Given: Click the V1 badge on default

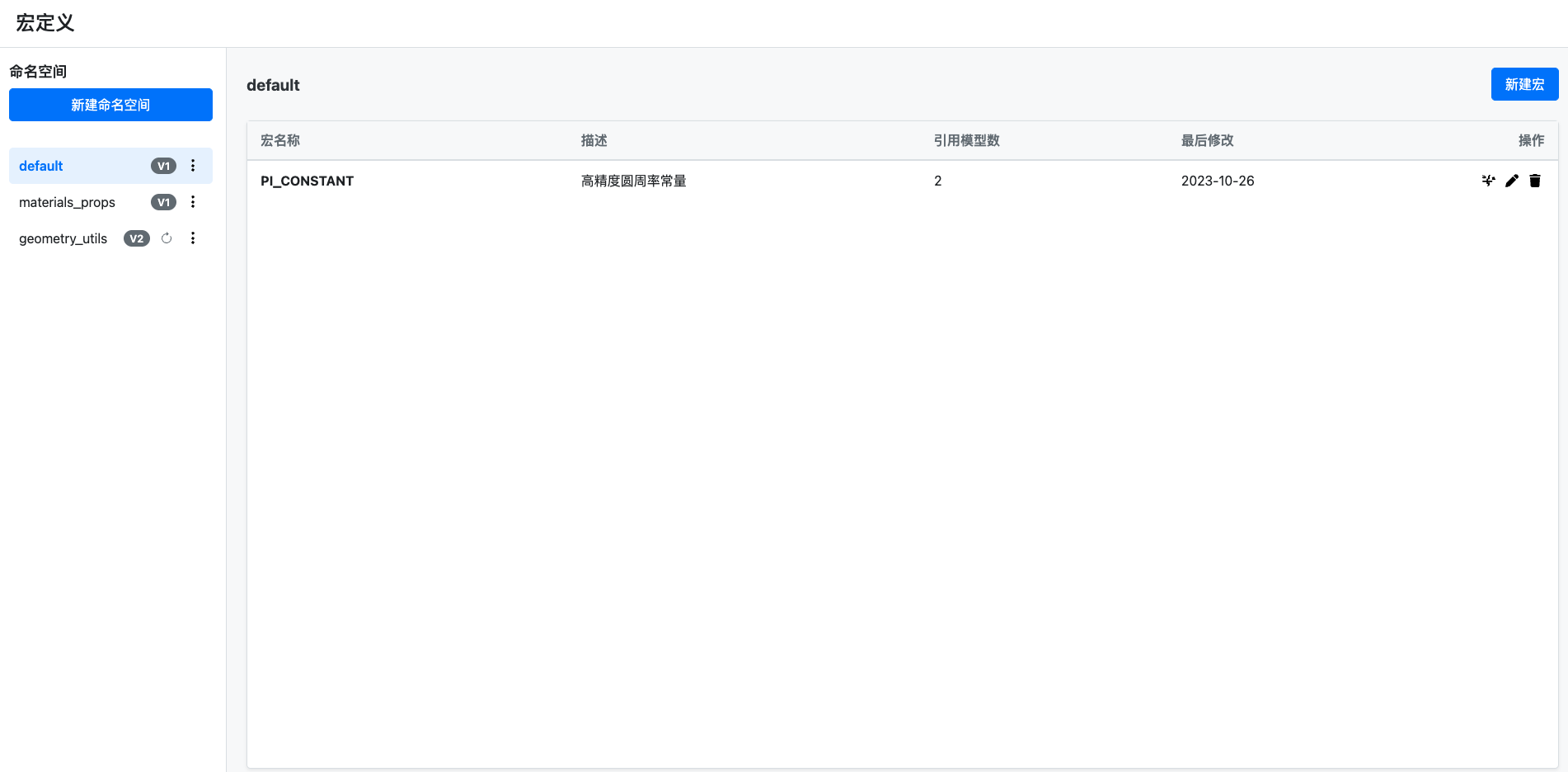Looking at the screenshot, I should click(x=163, y=166).
